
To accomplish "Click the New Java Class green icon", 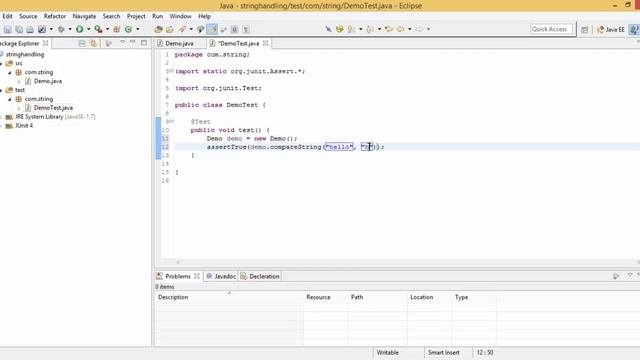I will tap(129, 29).
